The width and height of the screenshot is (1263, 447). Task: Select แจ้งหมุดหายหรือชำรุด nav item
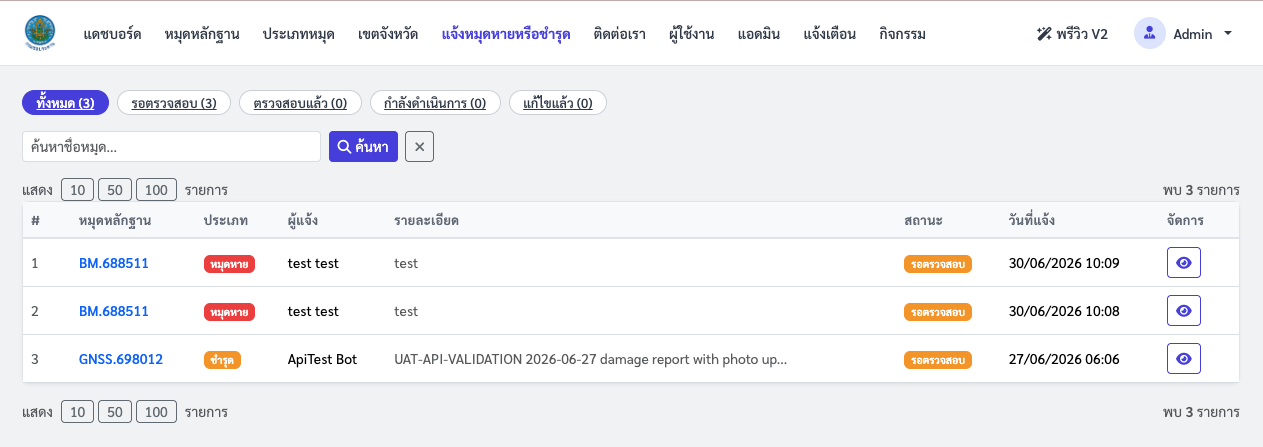(x=506, y=34)
